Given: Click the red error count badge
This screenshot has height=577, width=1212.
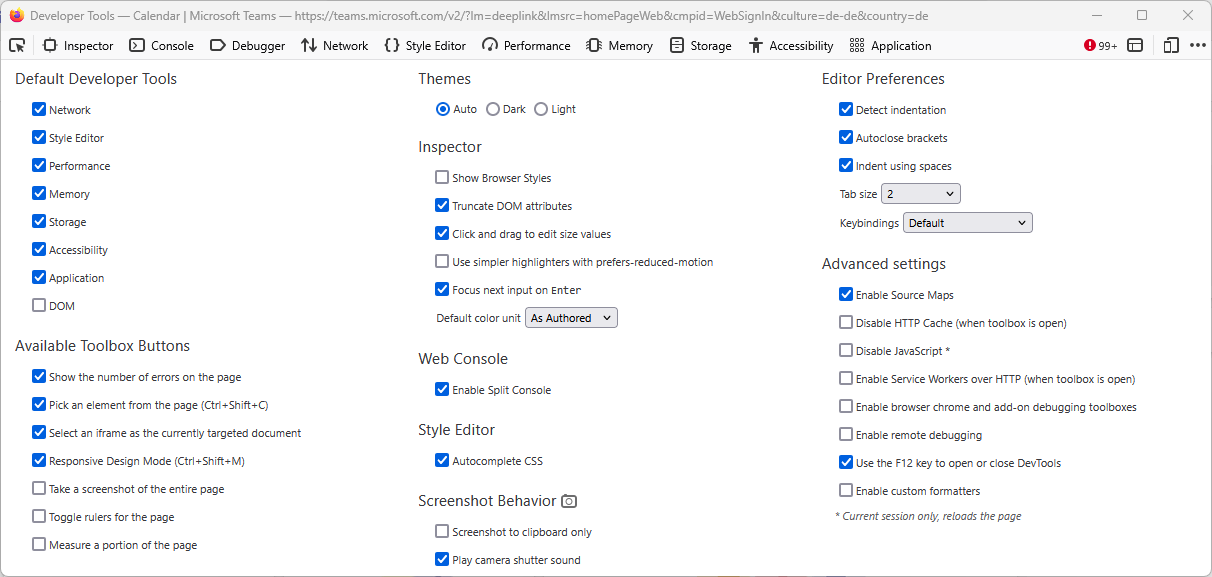Looking at the screenshot, I should click(1100, 45).
